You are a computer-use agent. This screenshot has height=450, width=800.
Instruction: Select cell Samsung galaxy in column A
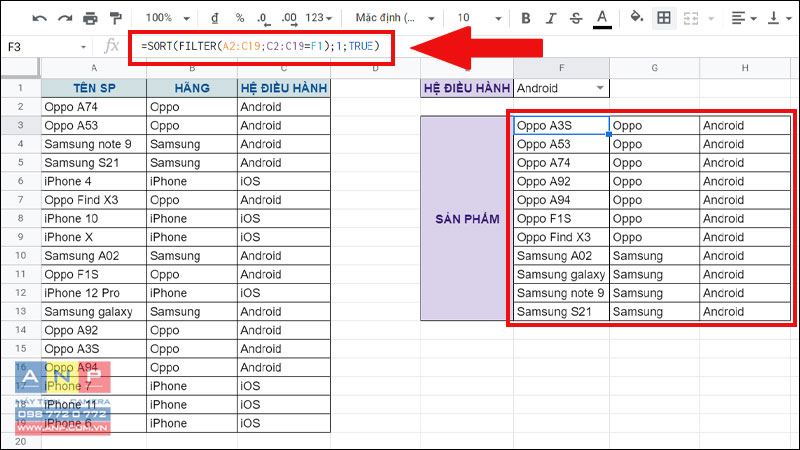[x=94, y=311]
